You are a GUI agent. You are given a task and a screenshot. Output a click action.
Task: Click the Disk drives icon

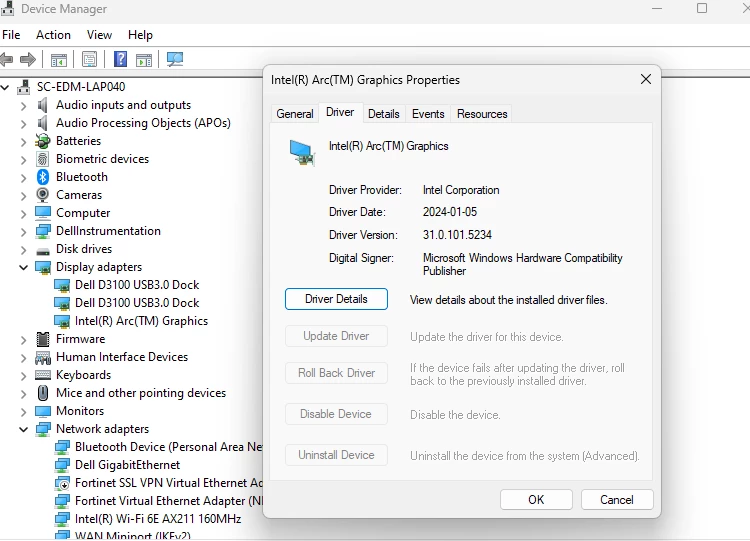tap(43, 251)
